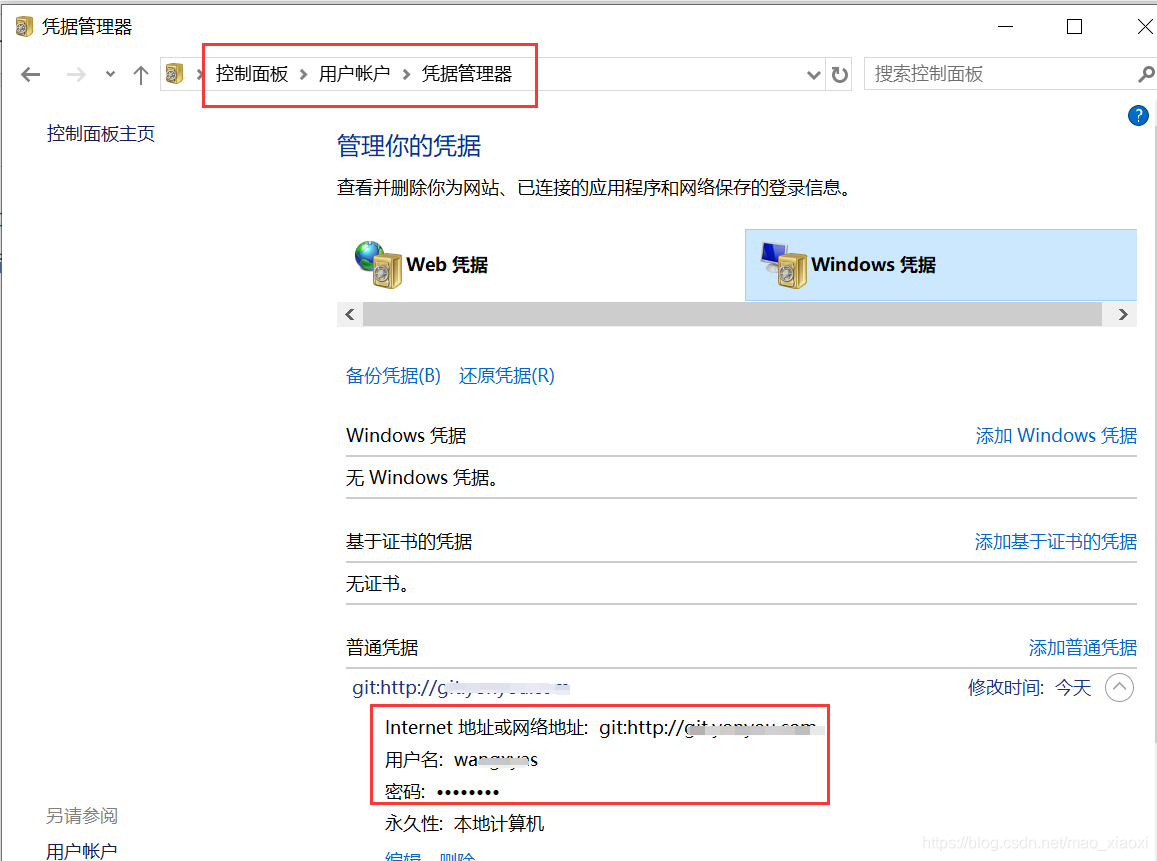Click the Credential Manager address bar folder icon
This screenshot has height=861, width=1157.
175,73
